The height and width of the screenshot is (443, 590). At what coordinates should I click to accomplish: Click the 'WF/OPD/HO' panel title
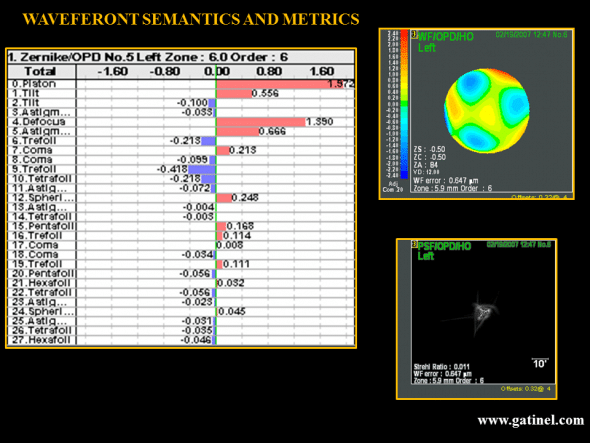tap(446, 37)
